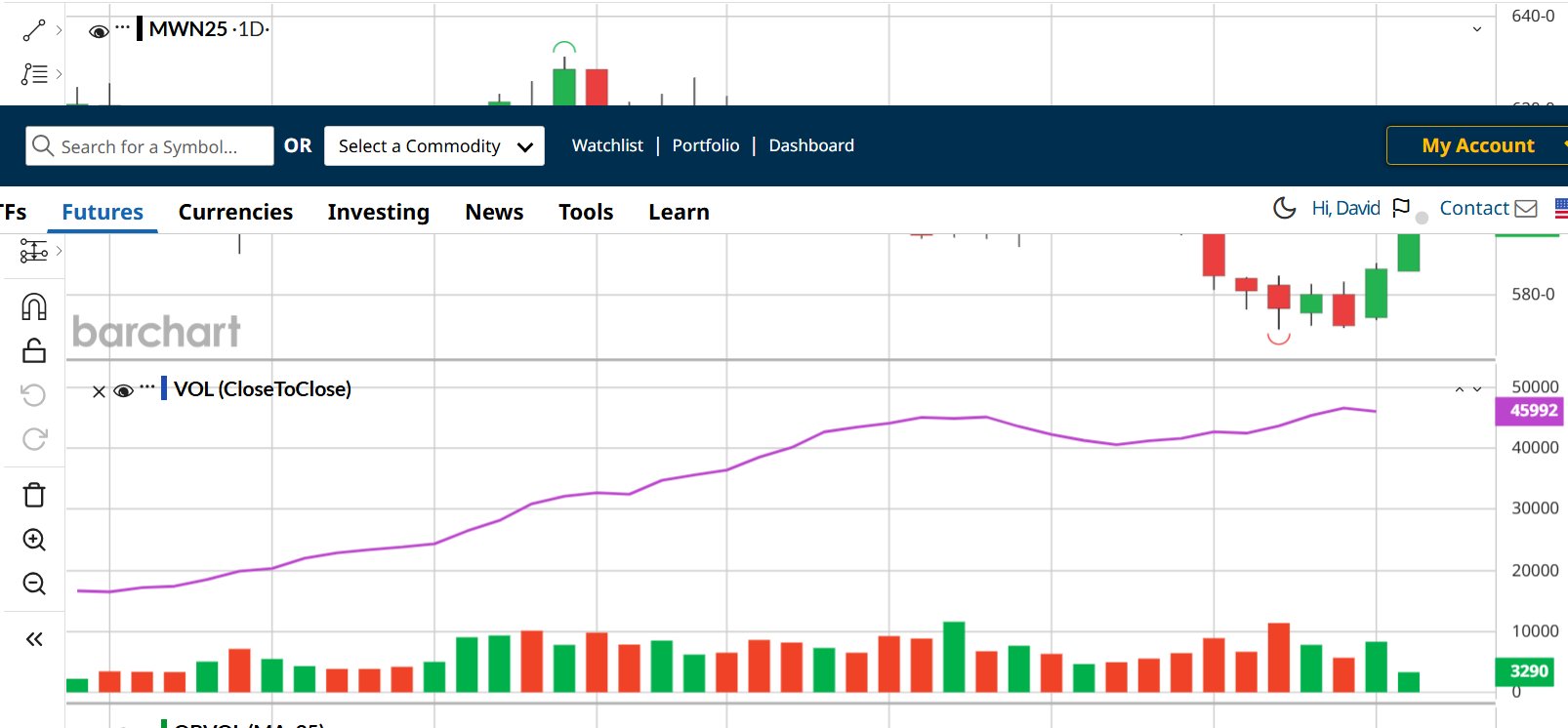Enable the magnet snap tool

click(x=34, y=307)
